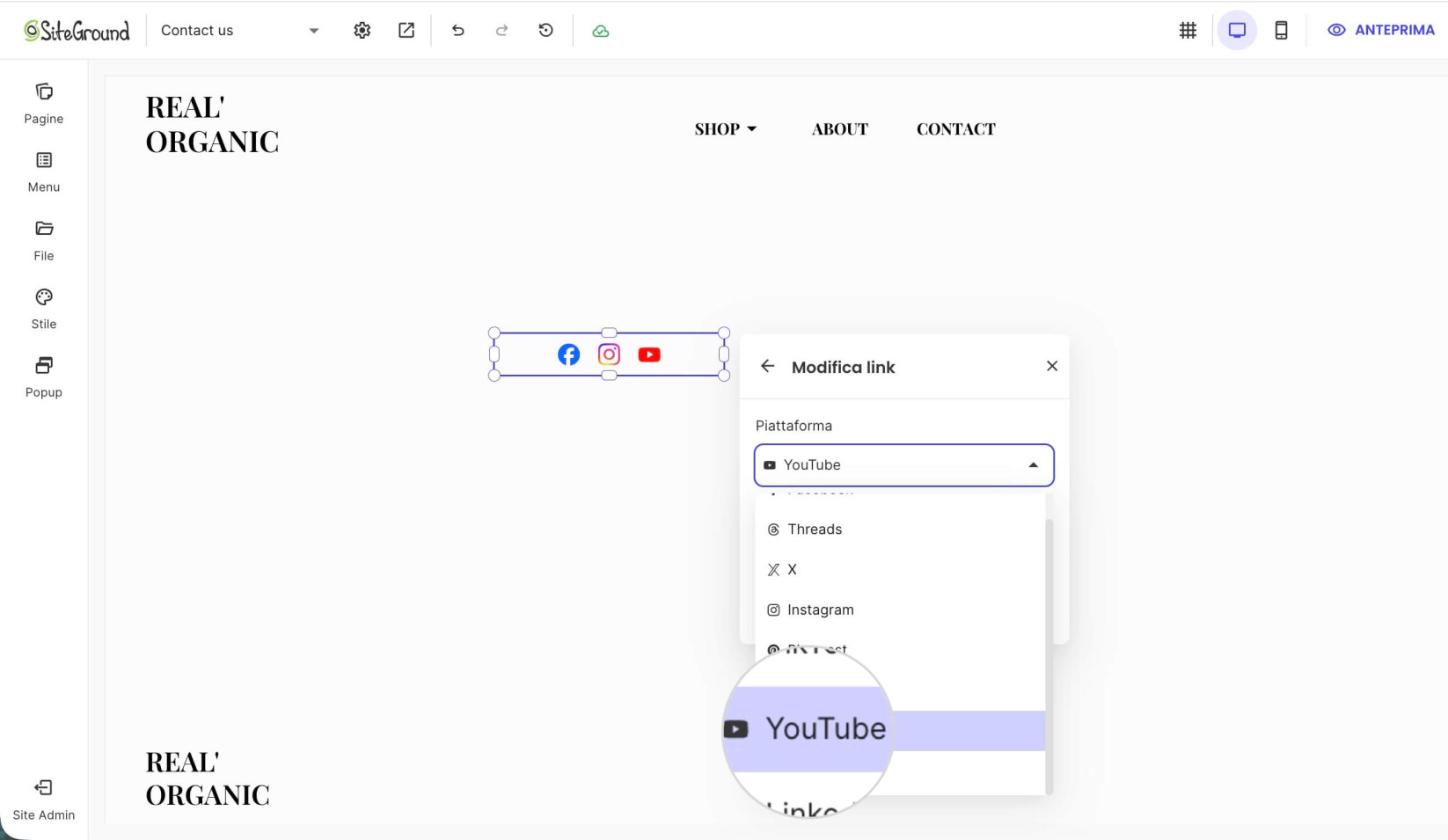Open the File panel in sidebar

(43, 241)
